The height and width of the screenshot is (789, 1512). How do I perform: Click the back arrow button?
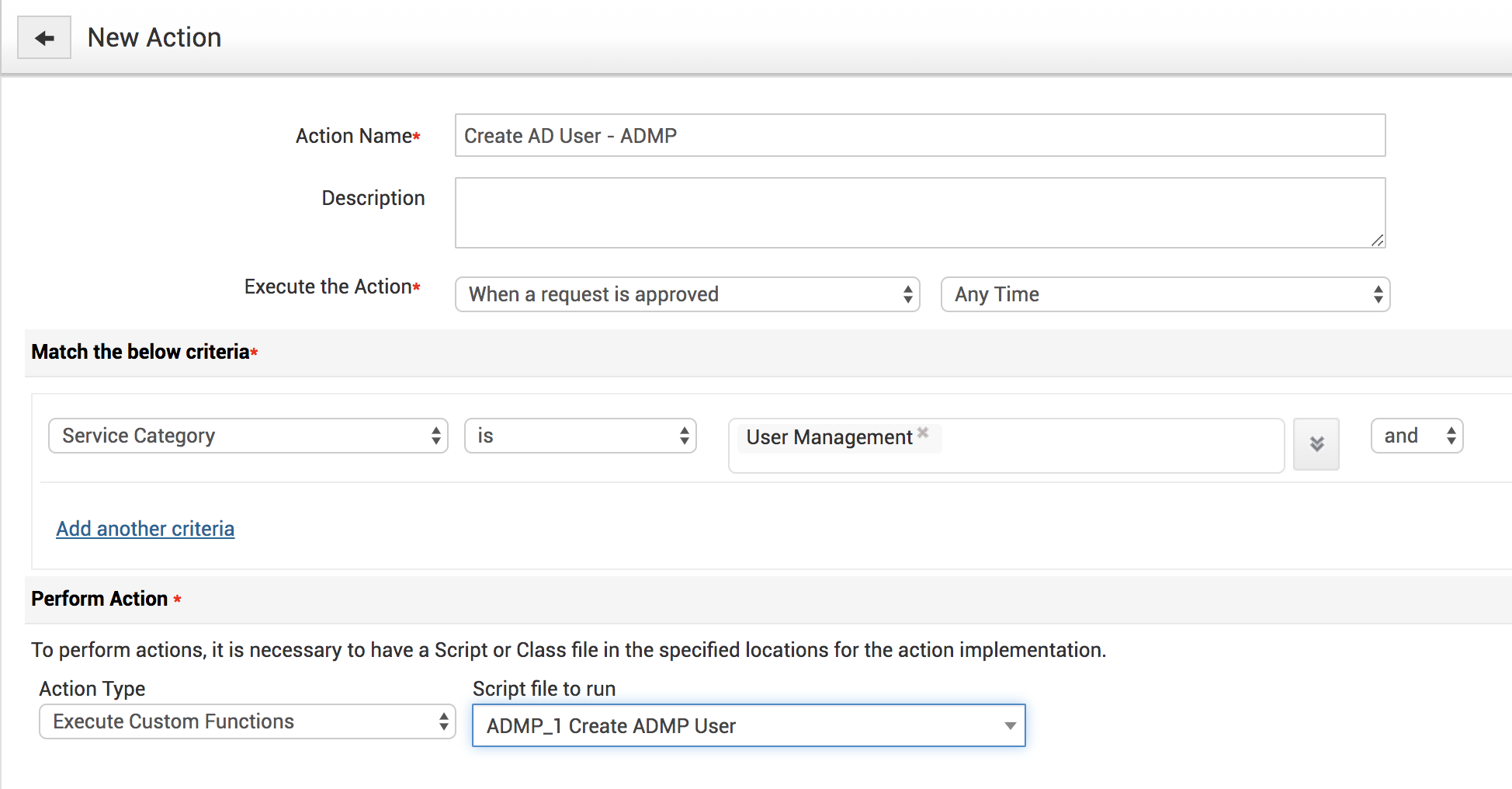44,37
